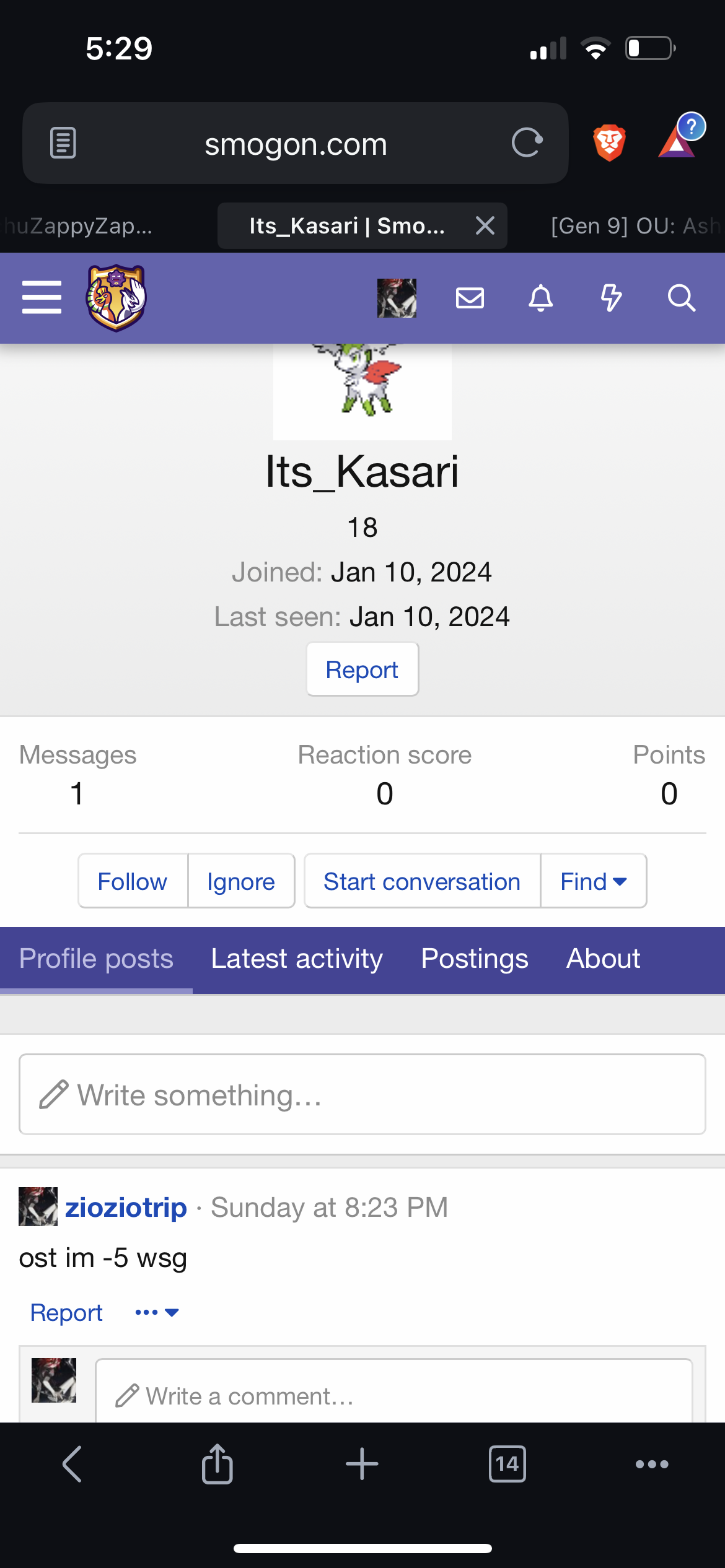Open the hamburger navigation menu
The width and height of the screenshot is (725, 1568).
pyautogui.click(x=42, y=297)
